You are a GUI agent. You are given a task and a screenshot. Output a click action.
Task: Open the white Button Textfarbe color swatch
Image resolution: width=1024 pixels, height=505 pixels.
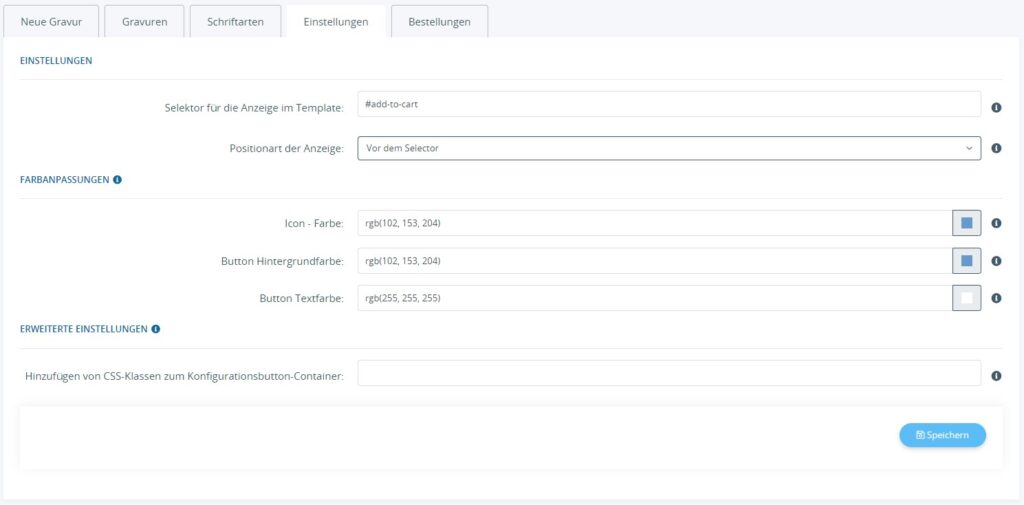tap(966, 298)
